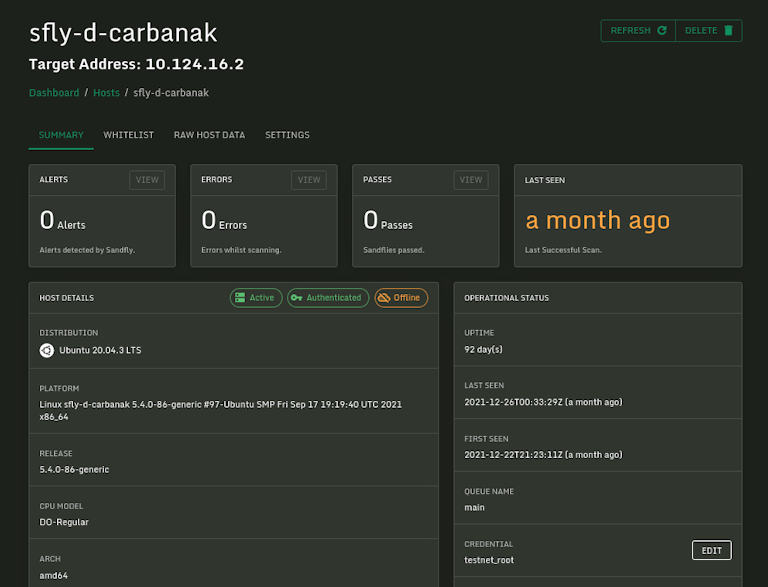
Task: Navigate to Dashboard breadcrumb link
Action: 54,93
